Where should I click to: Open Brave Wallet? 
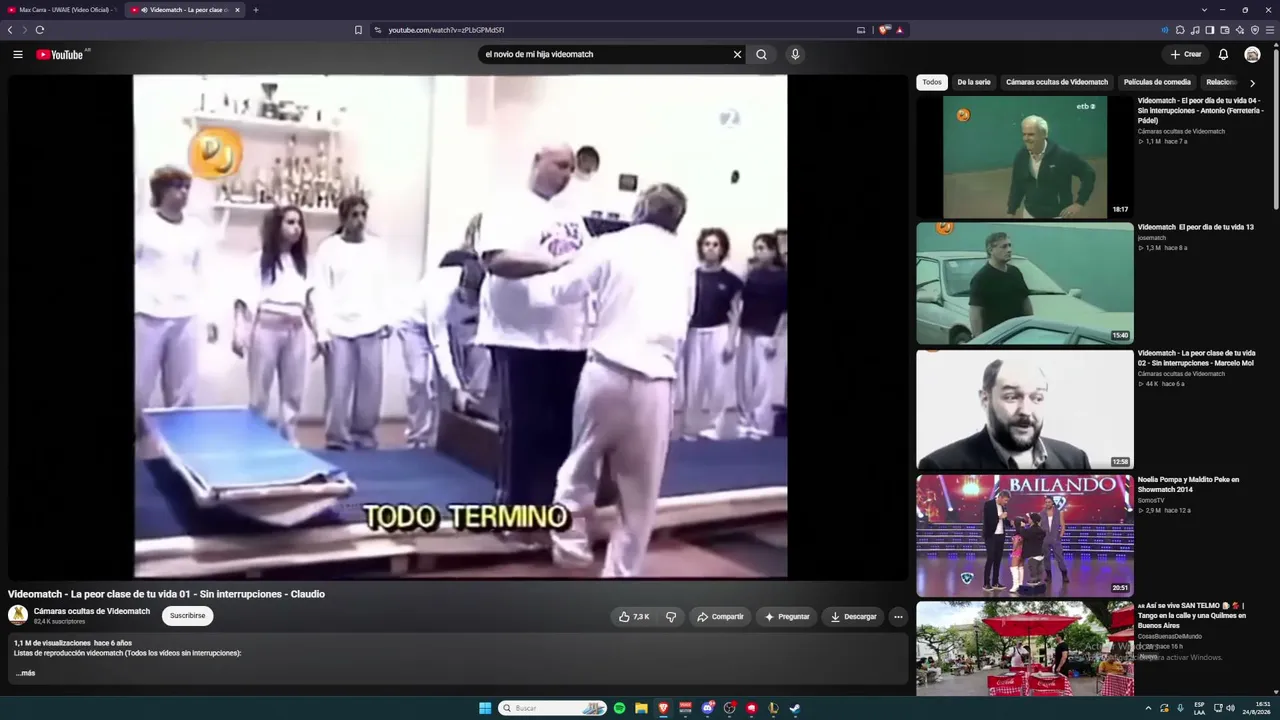coord(1225,30)
